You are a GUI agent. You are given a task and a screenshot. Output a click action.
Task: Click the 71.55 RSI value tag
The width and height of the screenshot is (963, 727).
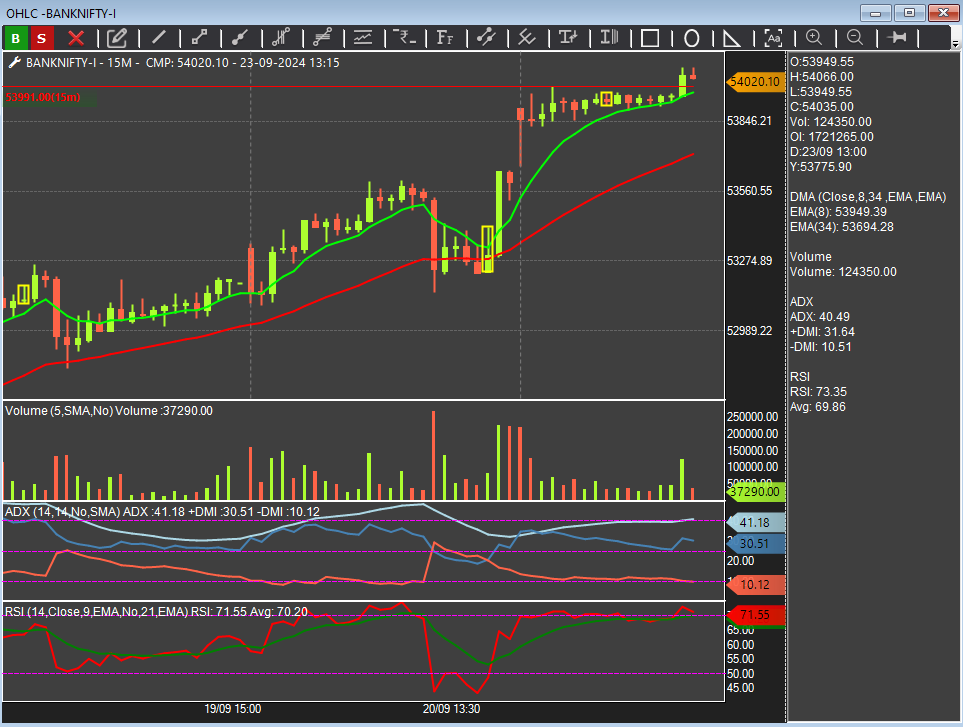755,615
